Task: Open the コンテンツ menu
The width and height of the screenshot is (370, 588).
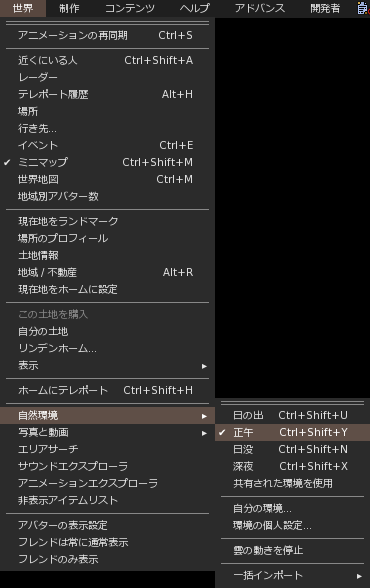Action: (130, 8)
